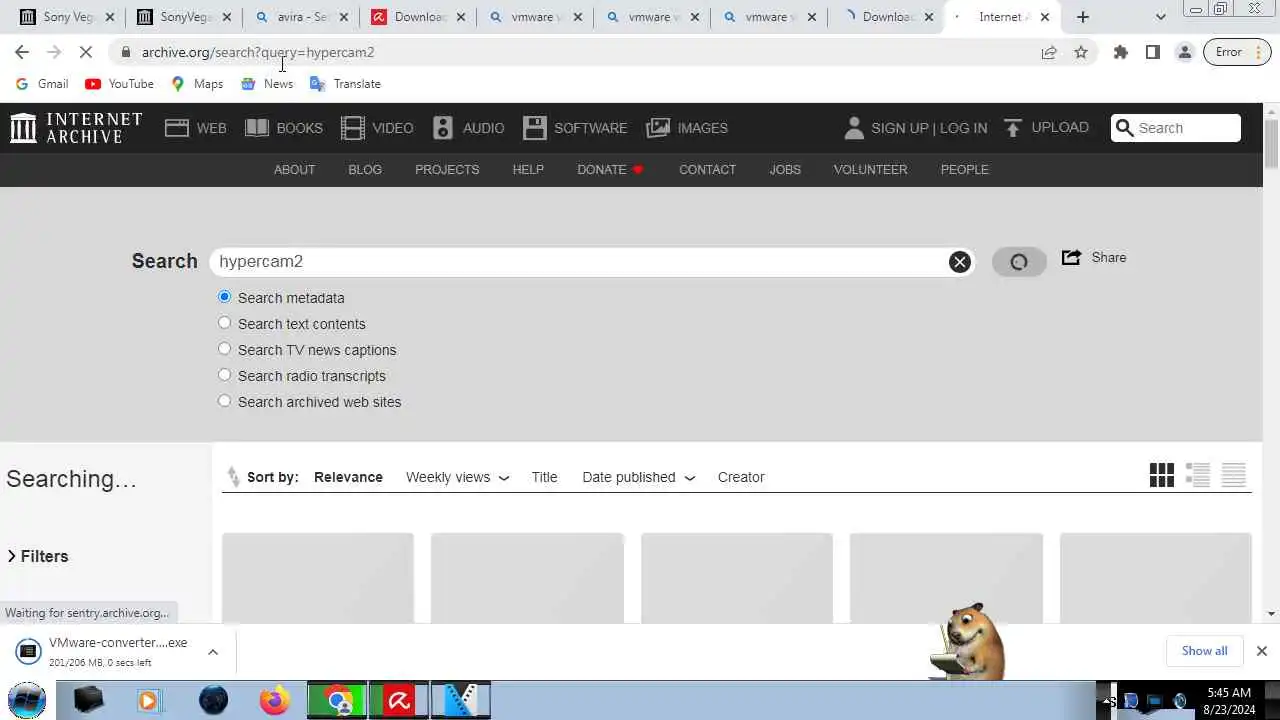Close the downloads bar
The image size is (1280, 720).
(x=1262, y=651)
